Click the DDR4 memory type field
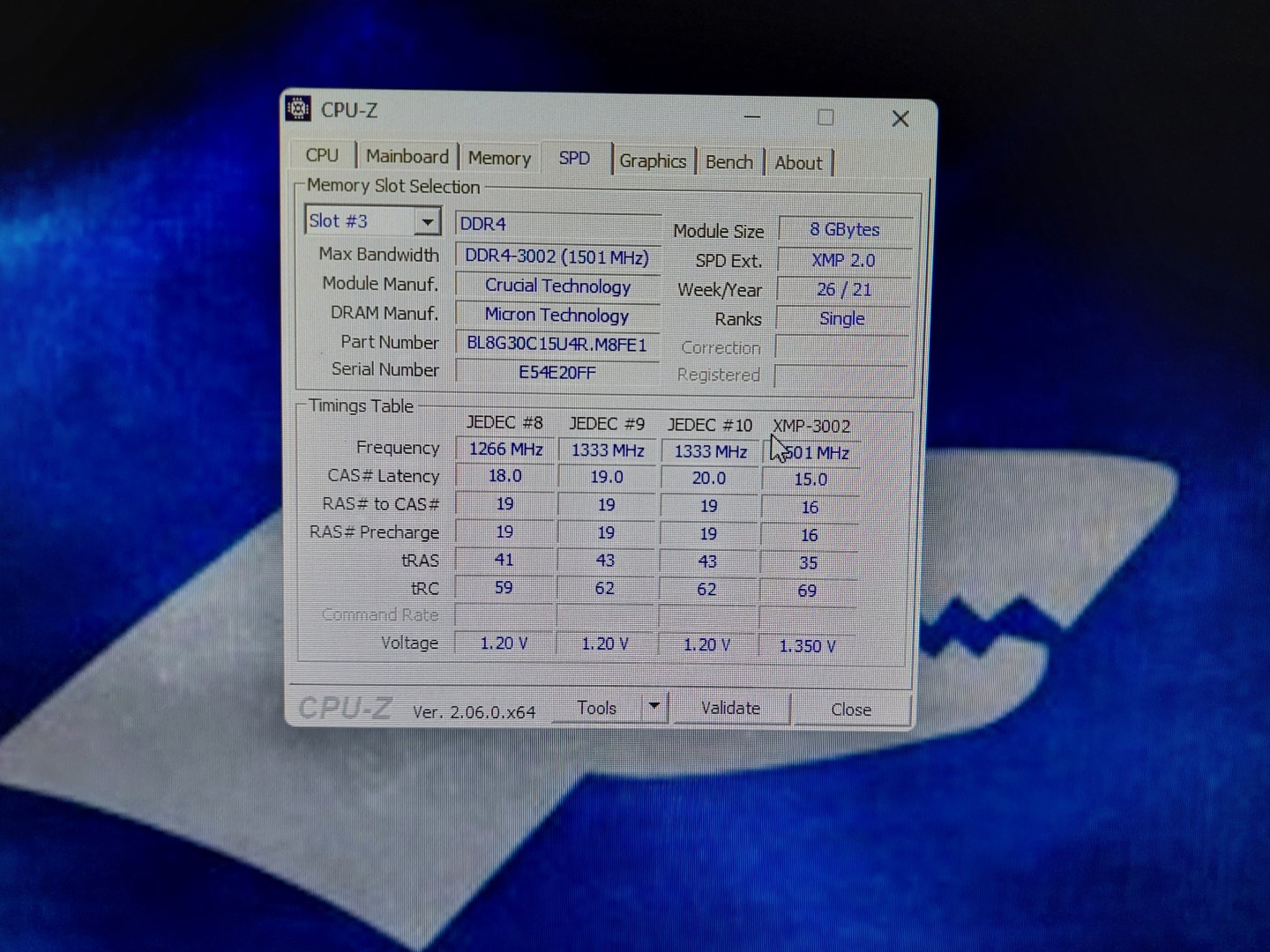 click(x=557, y=224)
